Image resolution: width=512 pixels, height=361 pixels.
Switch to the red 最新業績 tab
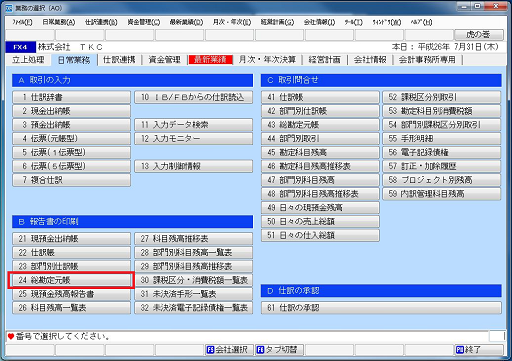[210, 60]
